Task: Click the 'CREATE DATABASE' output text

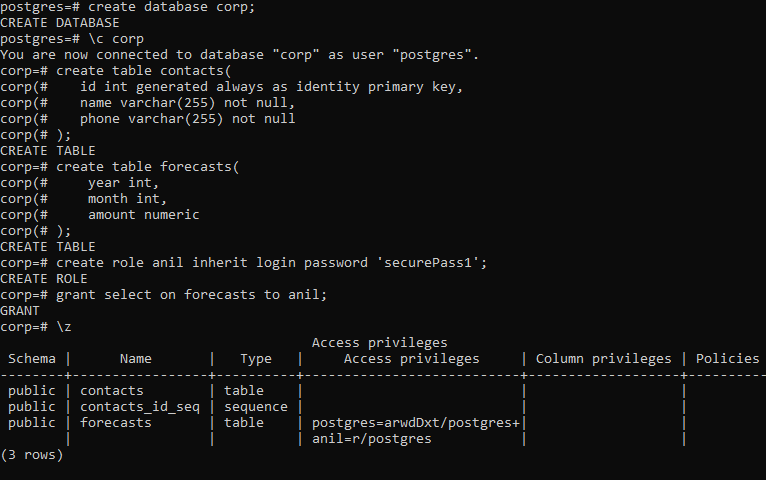Action: (60, 23)
